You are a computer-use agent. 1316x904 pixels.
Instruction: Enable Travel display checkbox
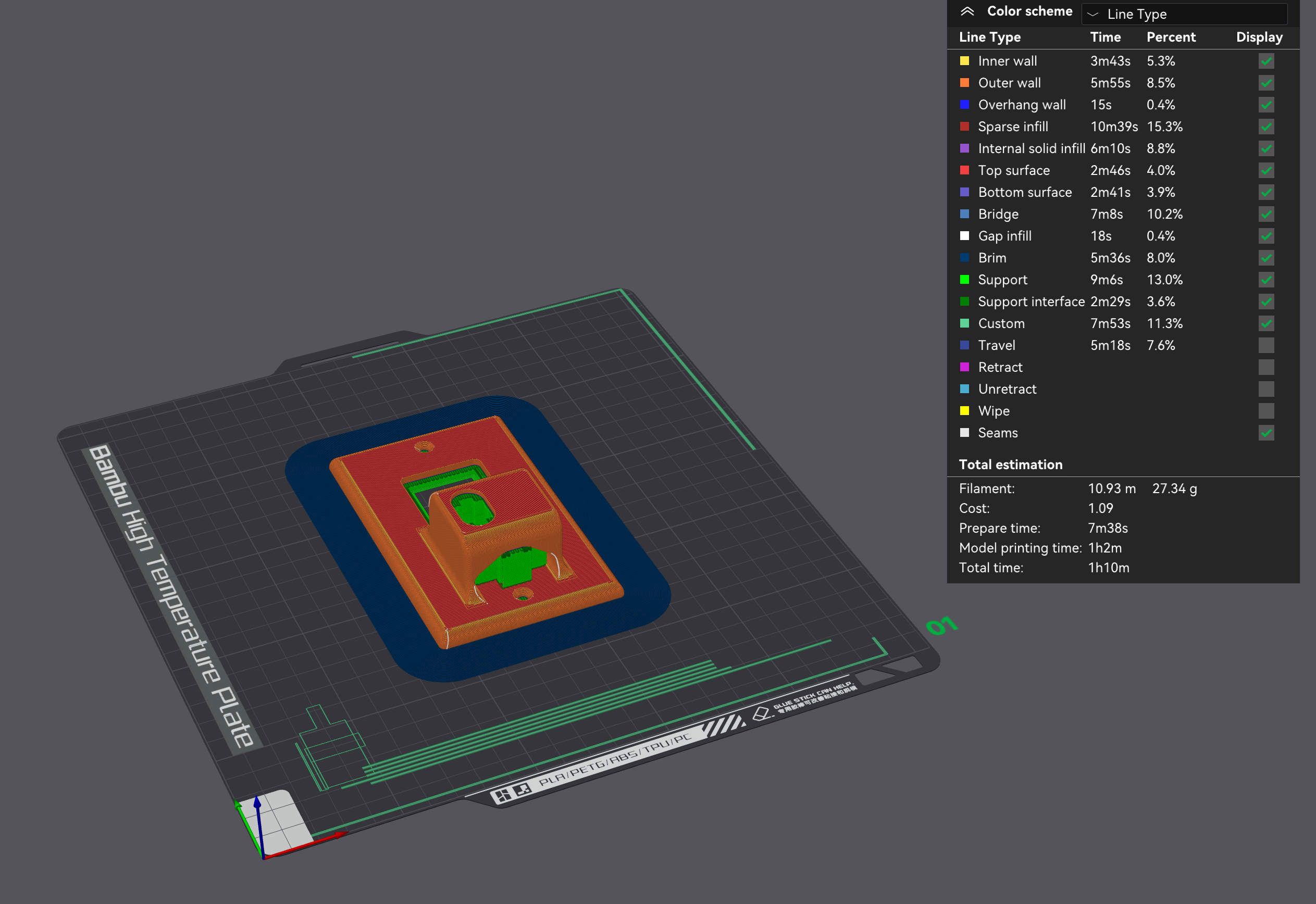(x=1266, y=346)
